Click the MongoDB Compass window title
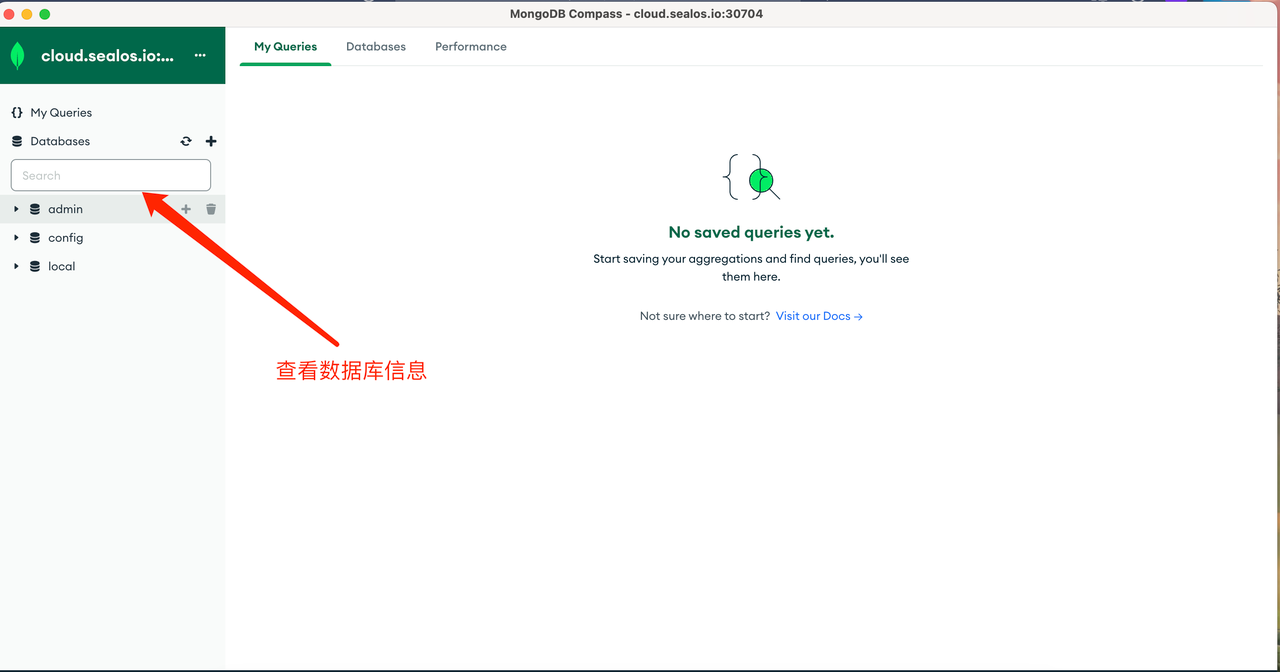Viewport: 1280px width, 672px height. click(x=637, y=14)
